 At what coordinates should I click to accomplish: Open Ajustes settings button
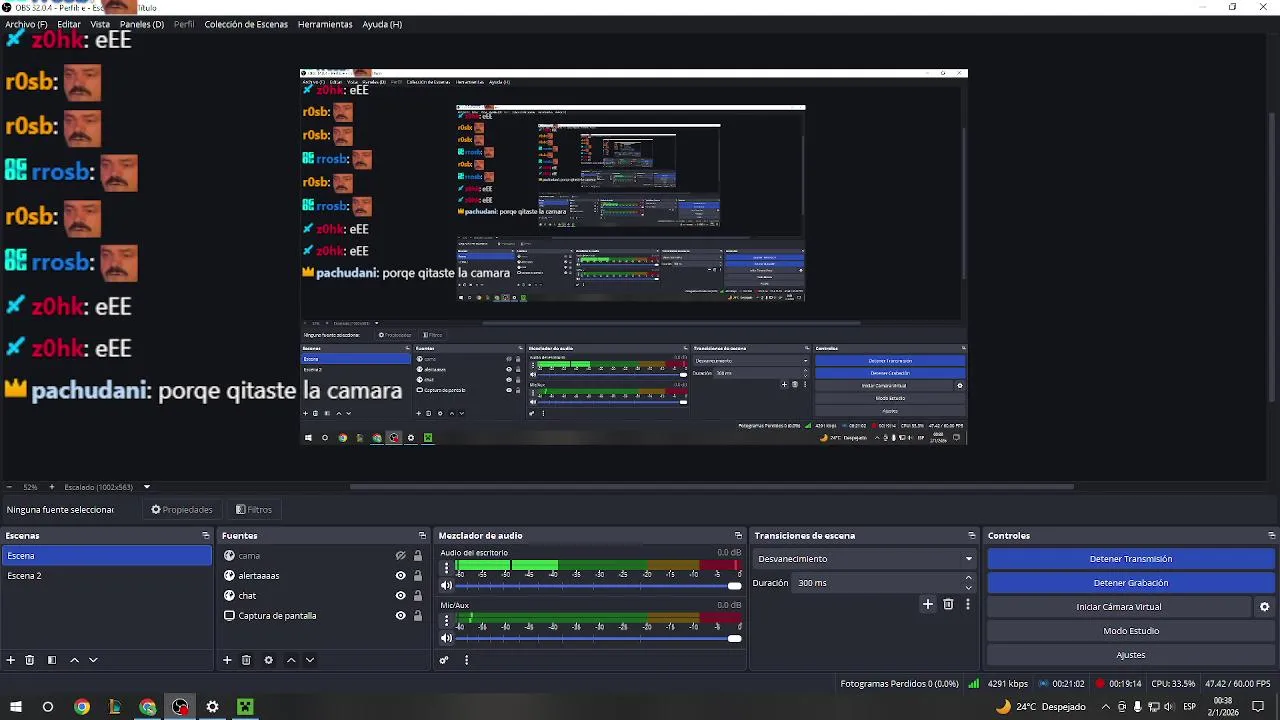click(1131, 655)
